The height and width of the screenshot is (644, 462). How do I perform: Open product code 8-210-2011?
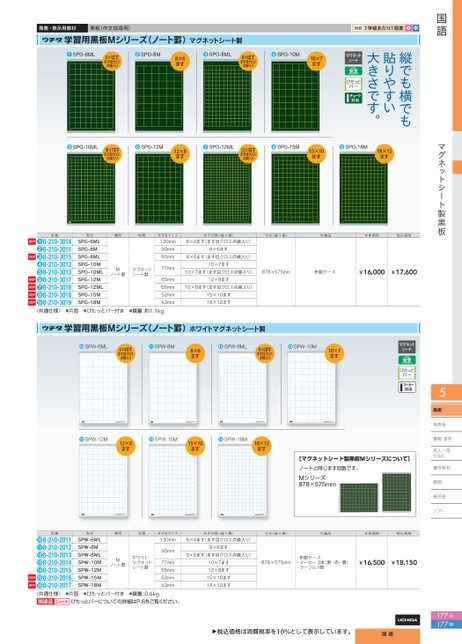pos(55,540)
